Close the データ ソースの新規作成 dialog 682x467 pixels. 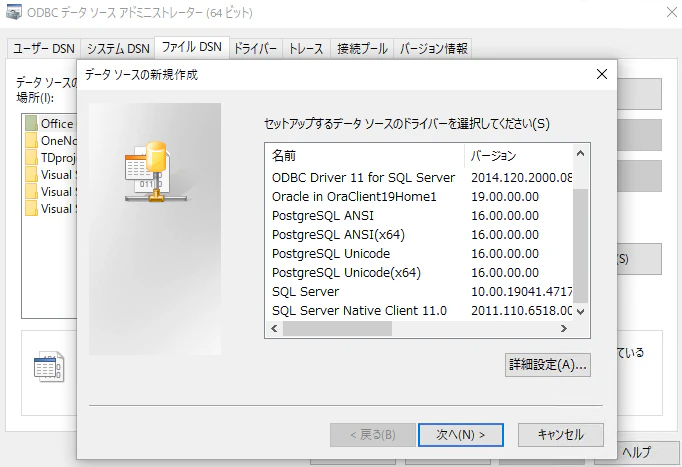[x=602, y=74]
